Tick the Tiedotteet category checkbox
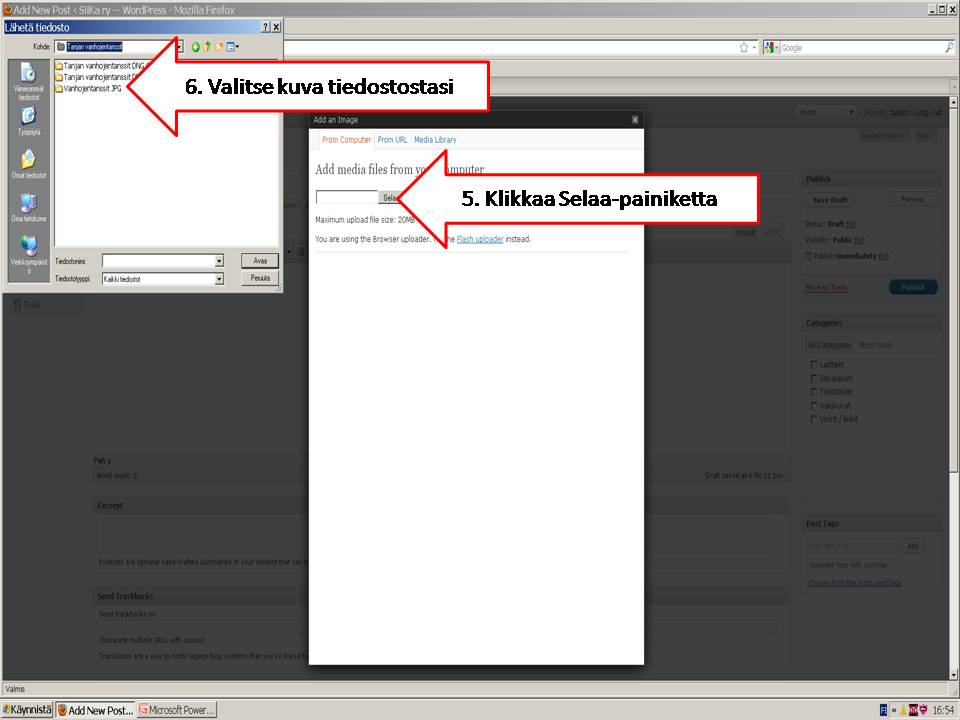960x720 pixels. (814, 392)
